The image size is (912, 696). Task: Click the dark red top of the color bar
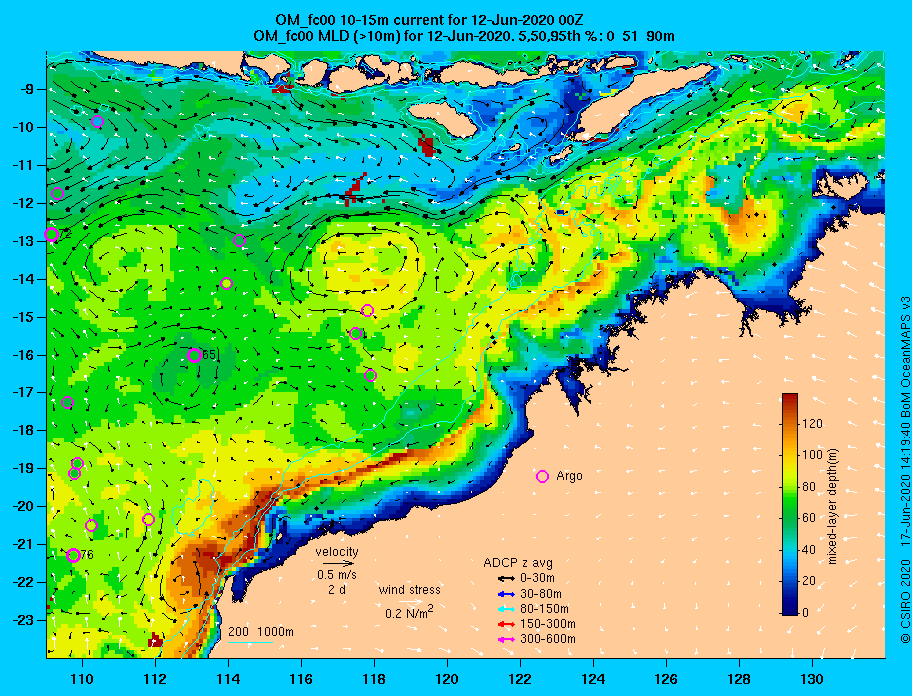[790, 399]
